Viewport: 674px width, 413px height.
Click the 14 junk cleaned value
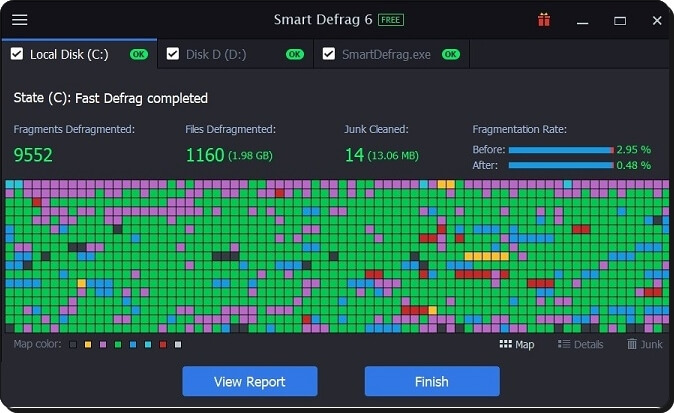(355, 155)
